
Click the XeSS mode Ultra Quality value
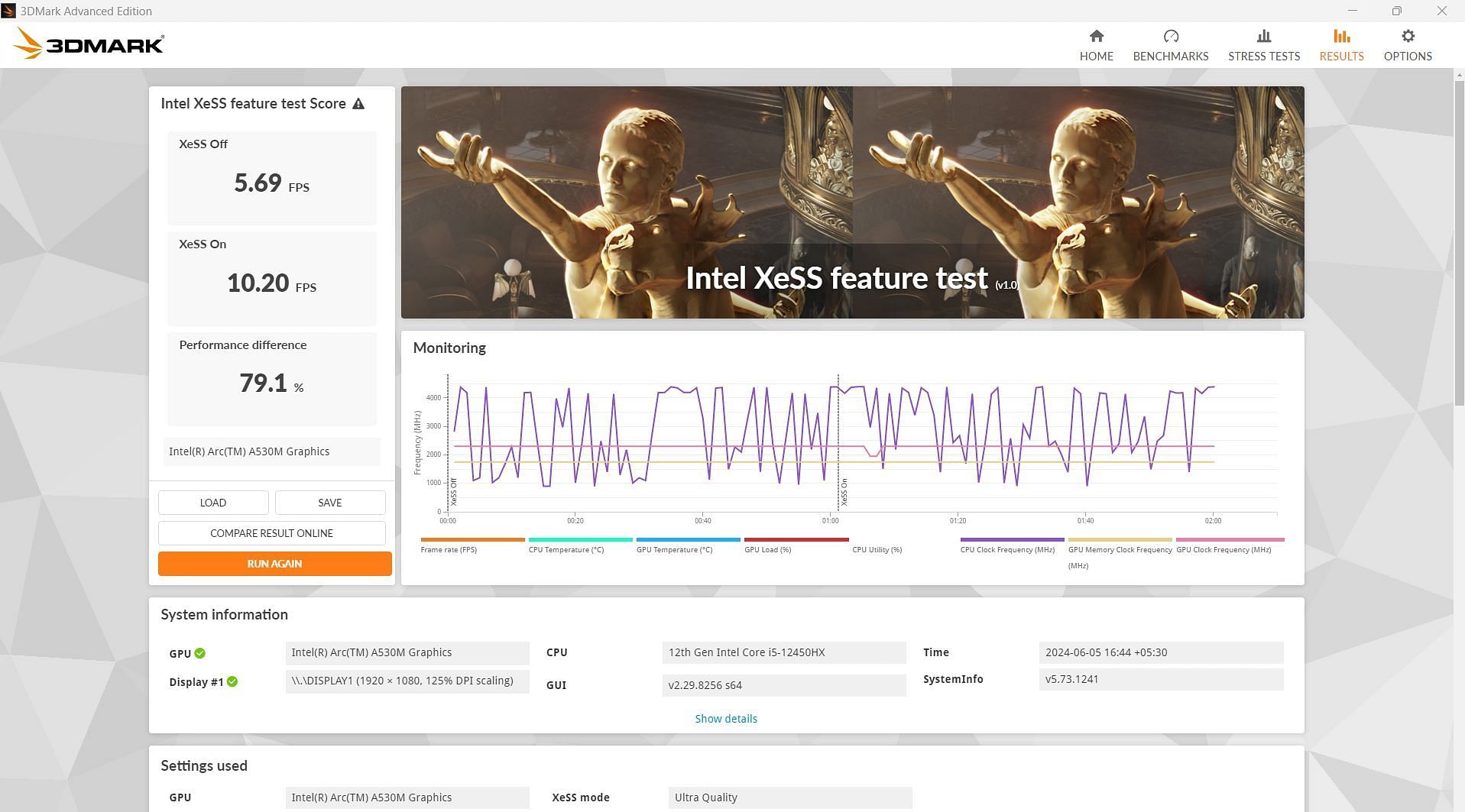[789, 797]
